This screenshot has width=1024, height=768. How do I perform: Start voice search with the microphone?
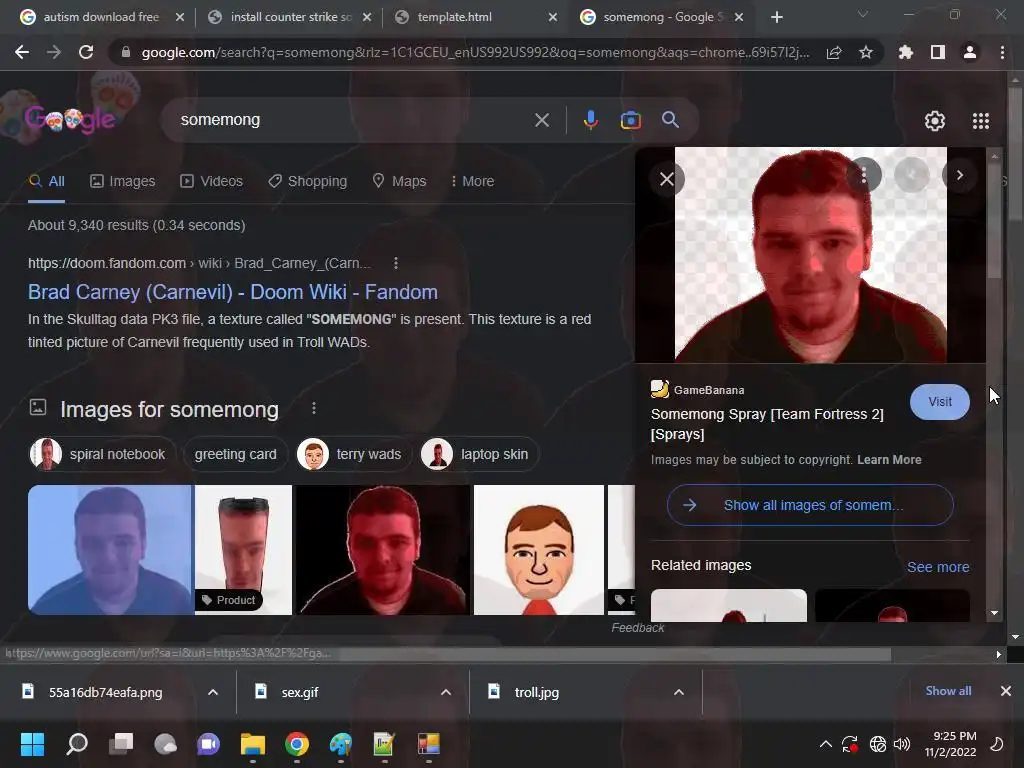click(590, 120)
